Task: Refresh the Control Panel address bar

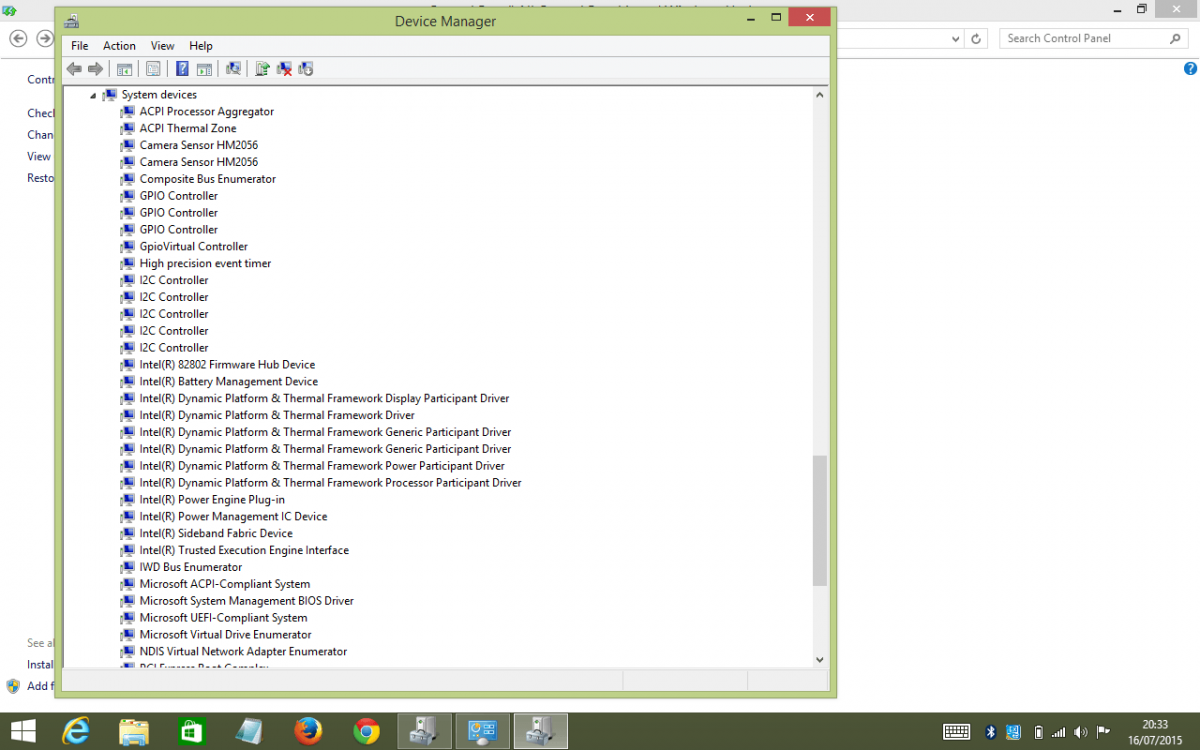Action: click(978, 39)
